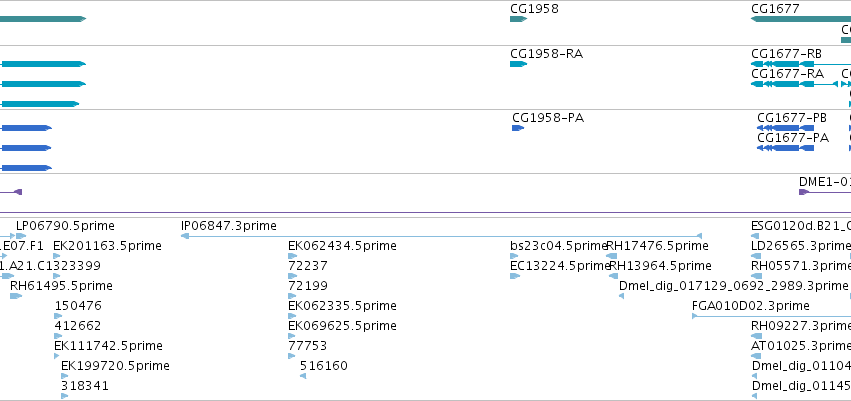Select CG1677-RB transcript feature
The width and height of the screenshot is (851, 401).
(x=801, y=64)
